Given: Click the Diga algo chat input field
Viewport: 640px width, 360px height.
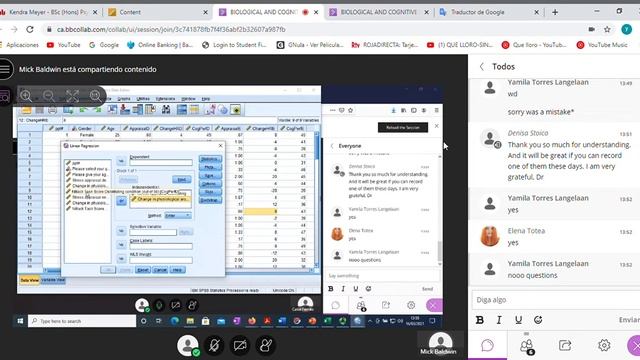Looking at the screenshot, I should [555, 300].
